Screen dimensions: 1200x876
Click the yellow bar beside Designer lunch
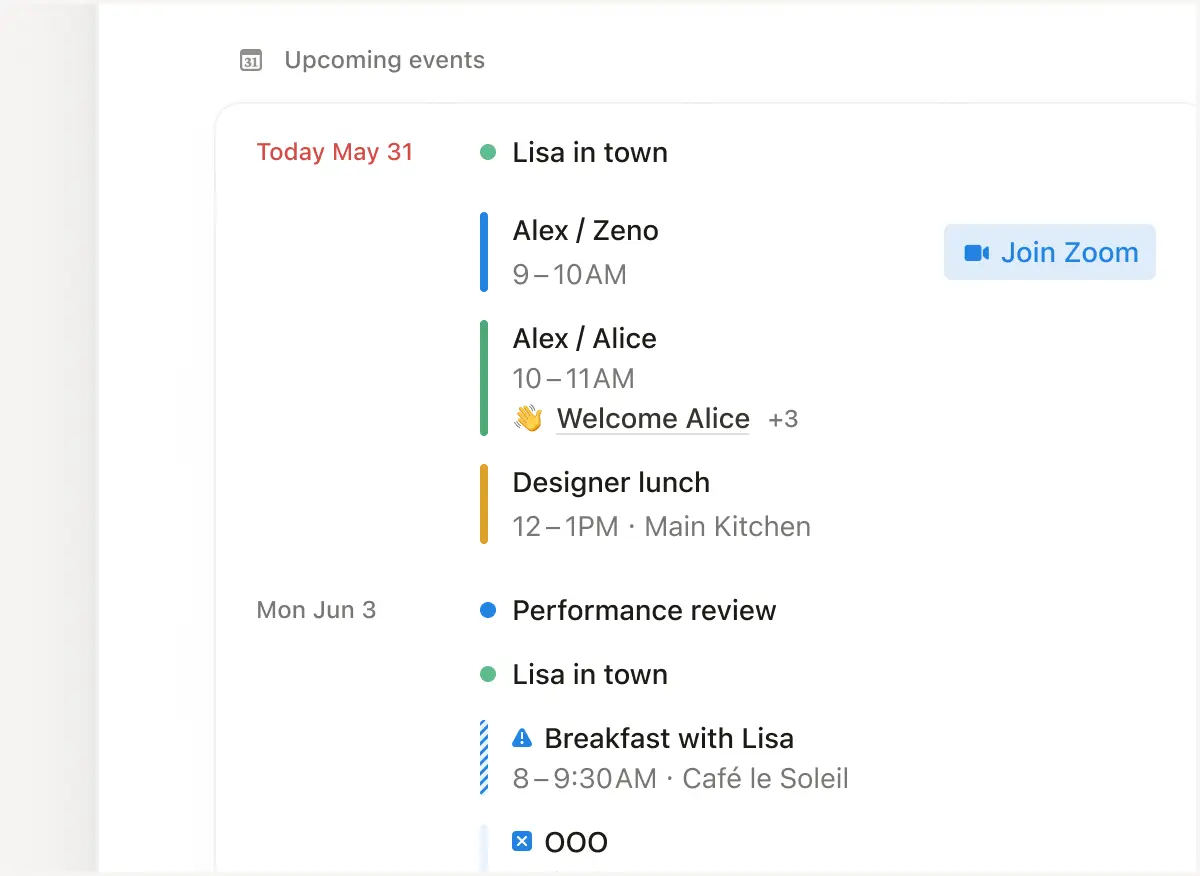pos(483,504)
